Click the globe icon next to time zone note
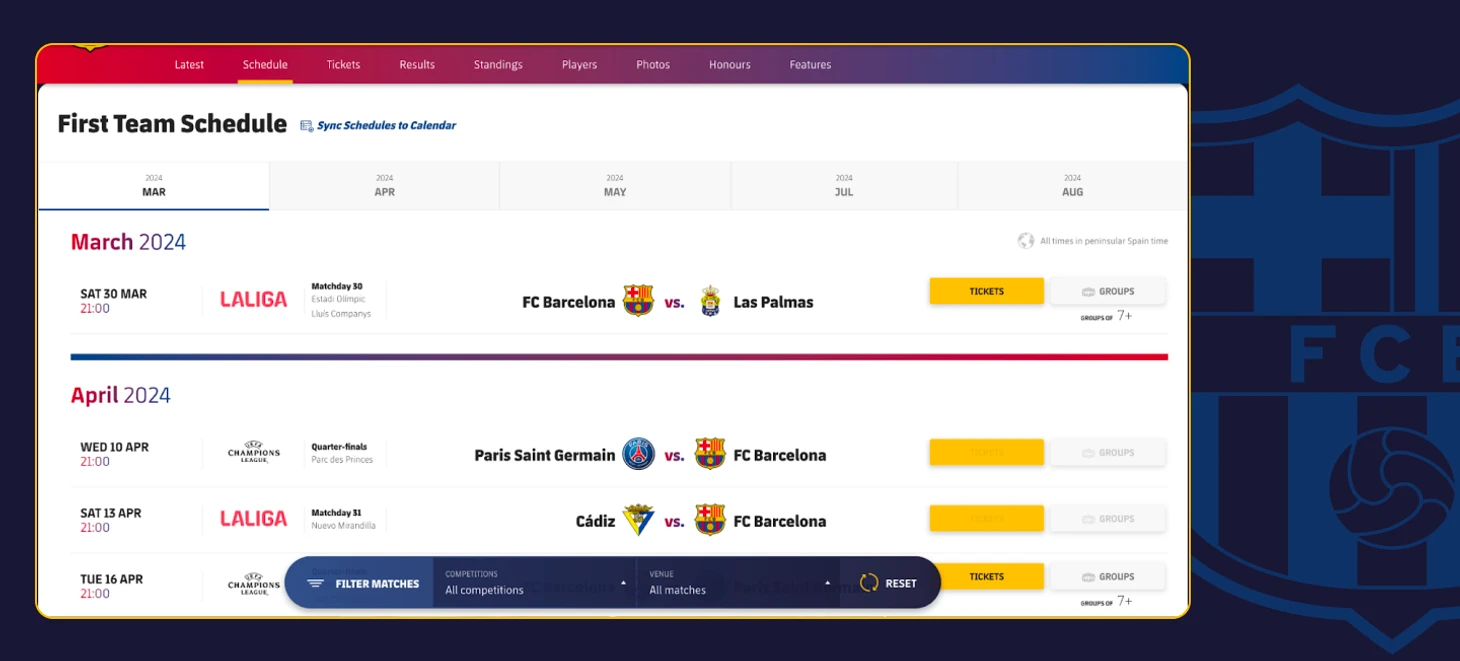 (x=1026, y=241)
